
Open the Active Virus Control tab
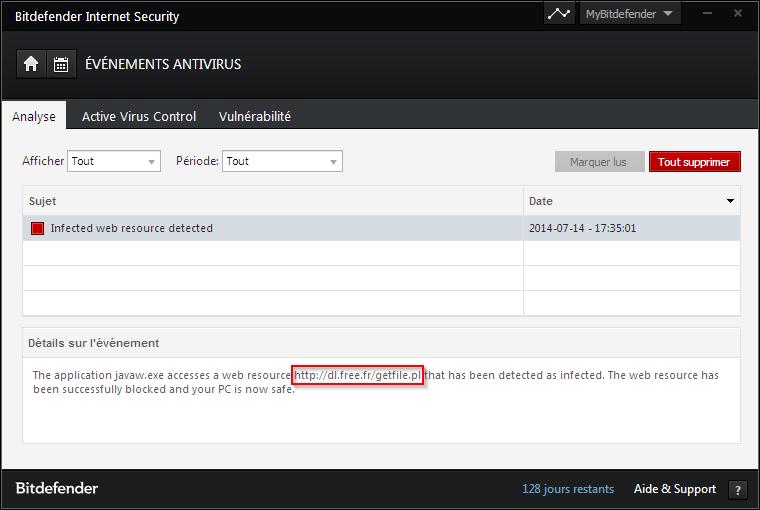[139, 116]
